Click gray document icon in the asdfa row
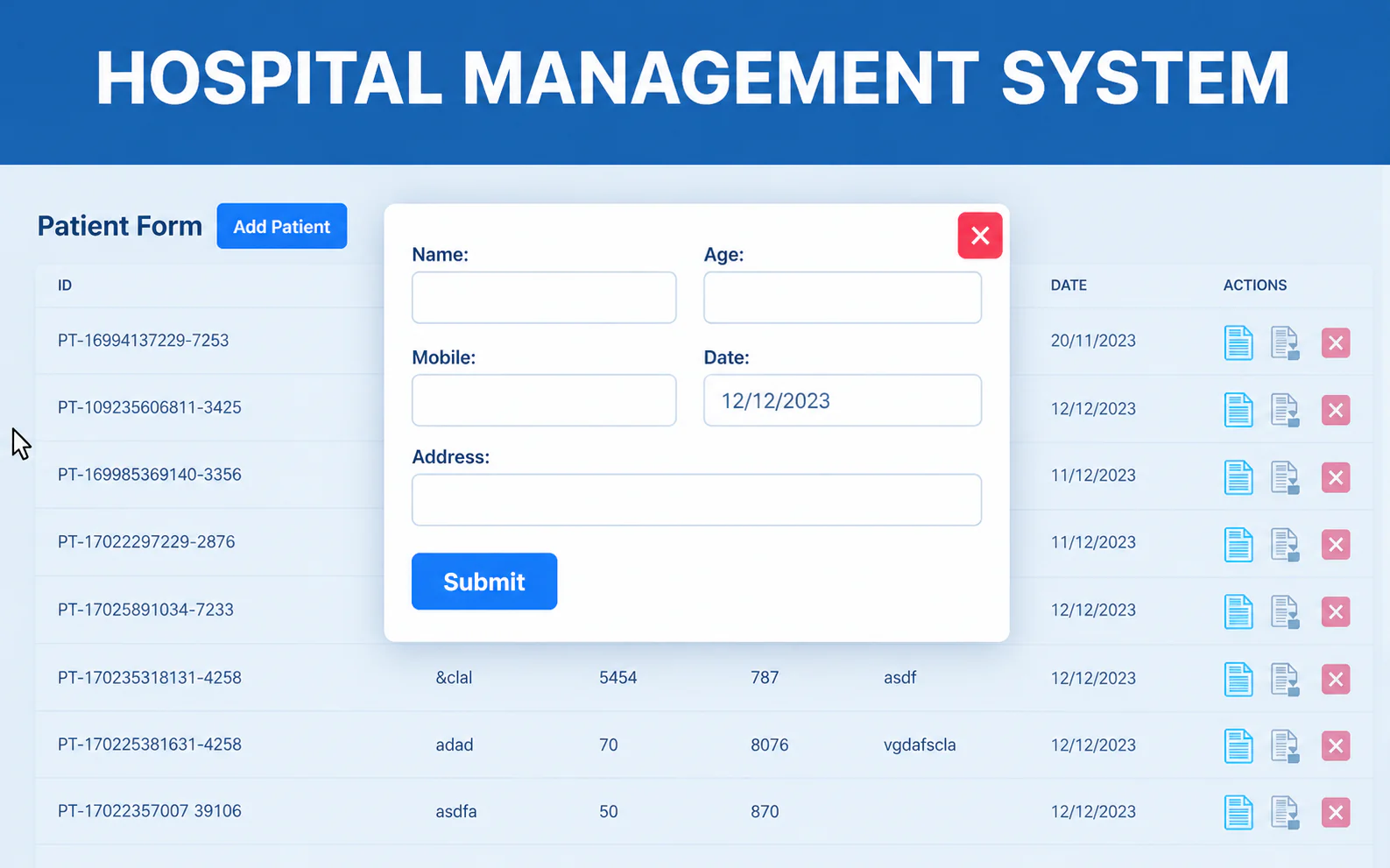 pyautogui.click(x=1285, y=813)
